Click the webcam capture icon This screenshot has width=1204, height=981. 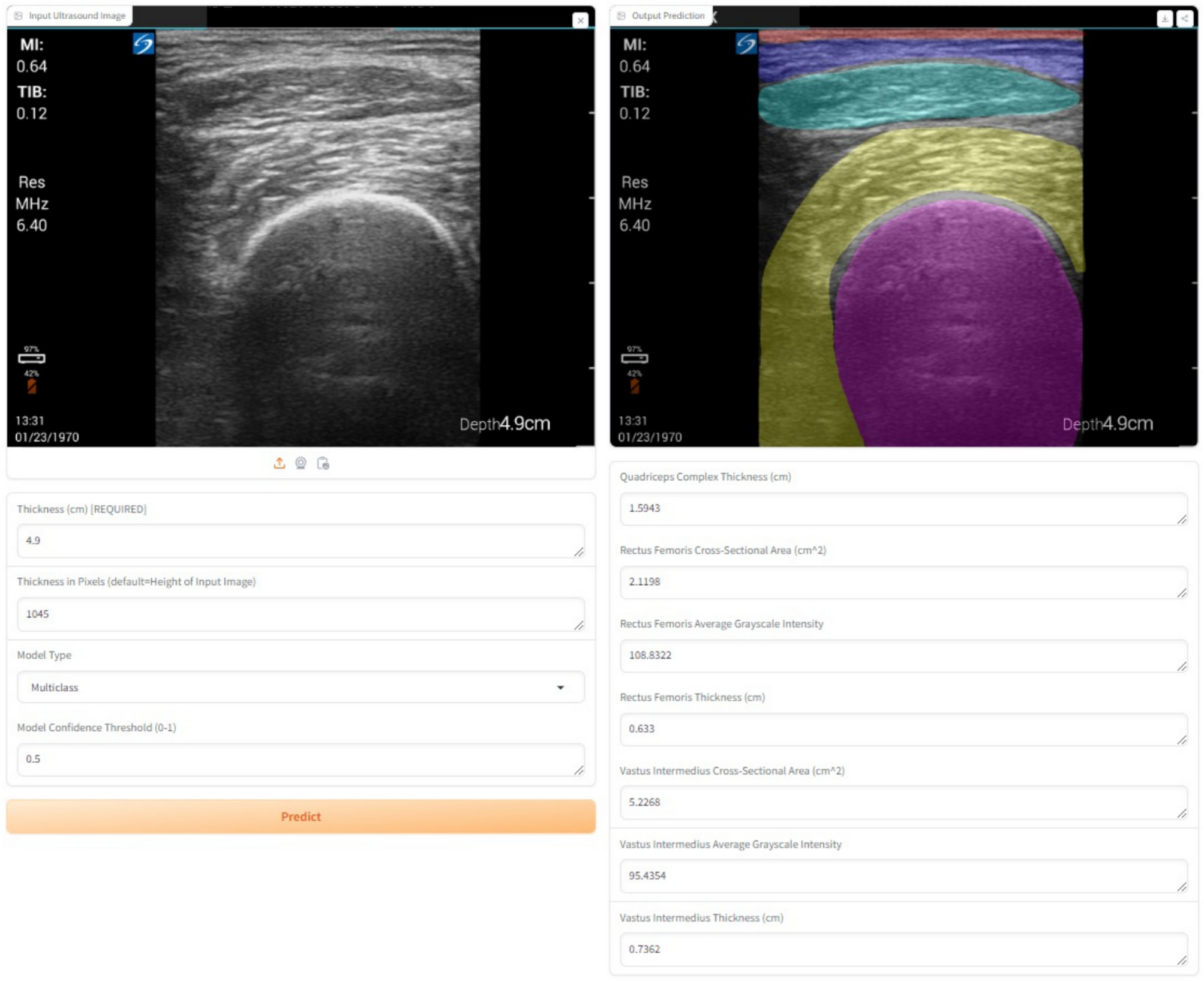tap(301, 463)
